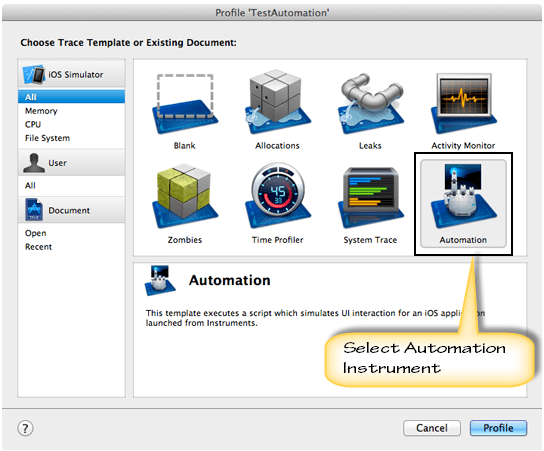The image size is (544, 451).
Task: Choose the Zombies template icon
Action: tap(185, 196)
